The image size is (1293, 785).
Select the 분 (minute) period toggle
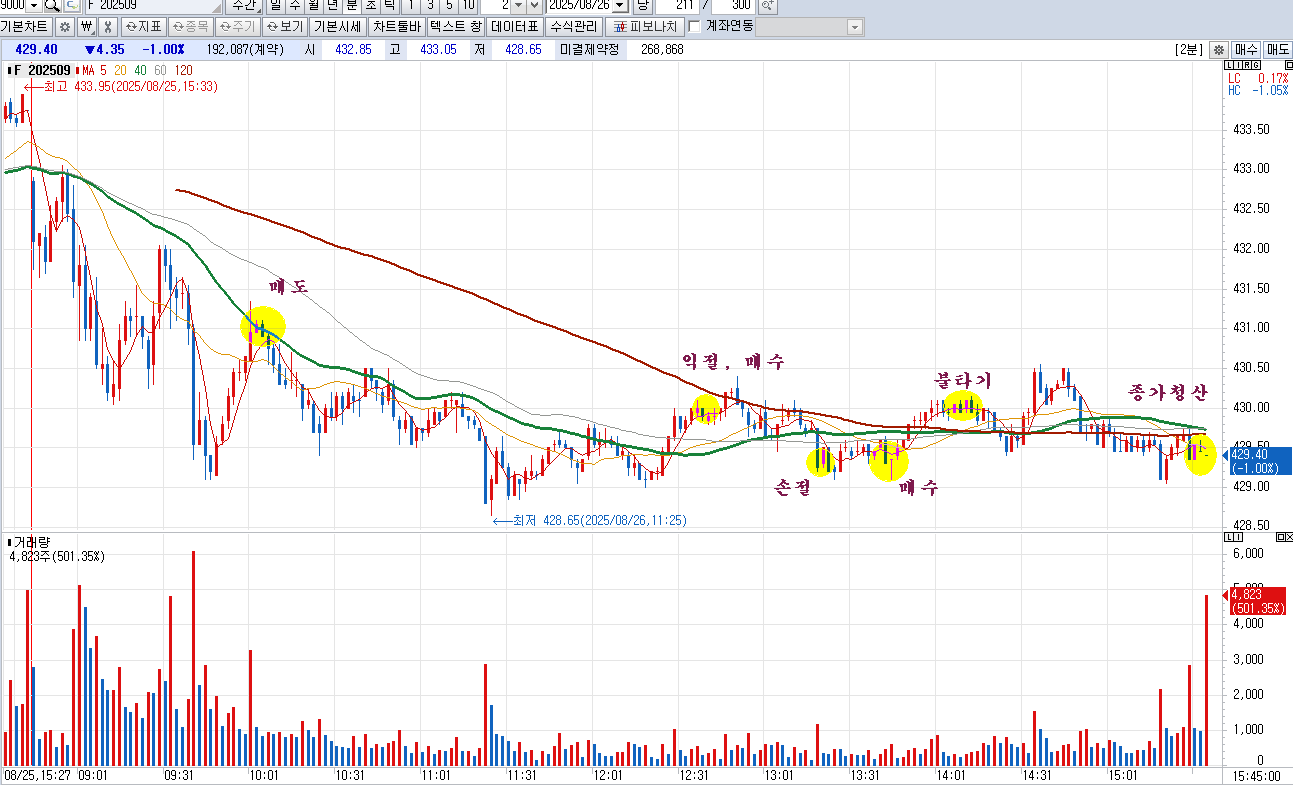(x=352, y=5)
